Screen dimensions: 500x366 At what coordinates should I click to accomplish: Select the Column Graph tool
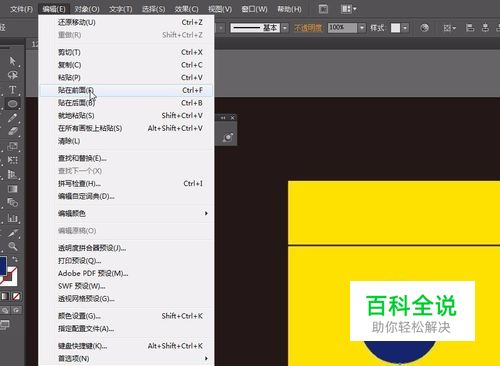click(12, 218)
